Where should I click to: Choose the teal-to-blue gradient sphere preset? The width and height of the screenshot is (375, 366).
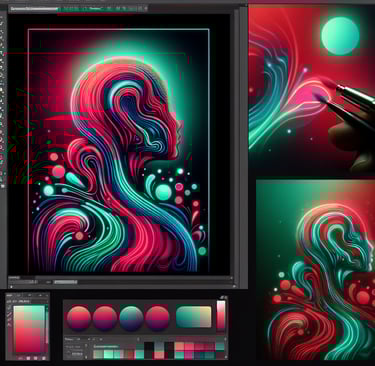[131, 318]
